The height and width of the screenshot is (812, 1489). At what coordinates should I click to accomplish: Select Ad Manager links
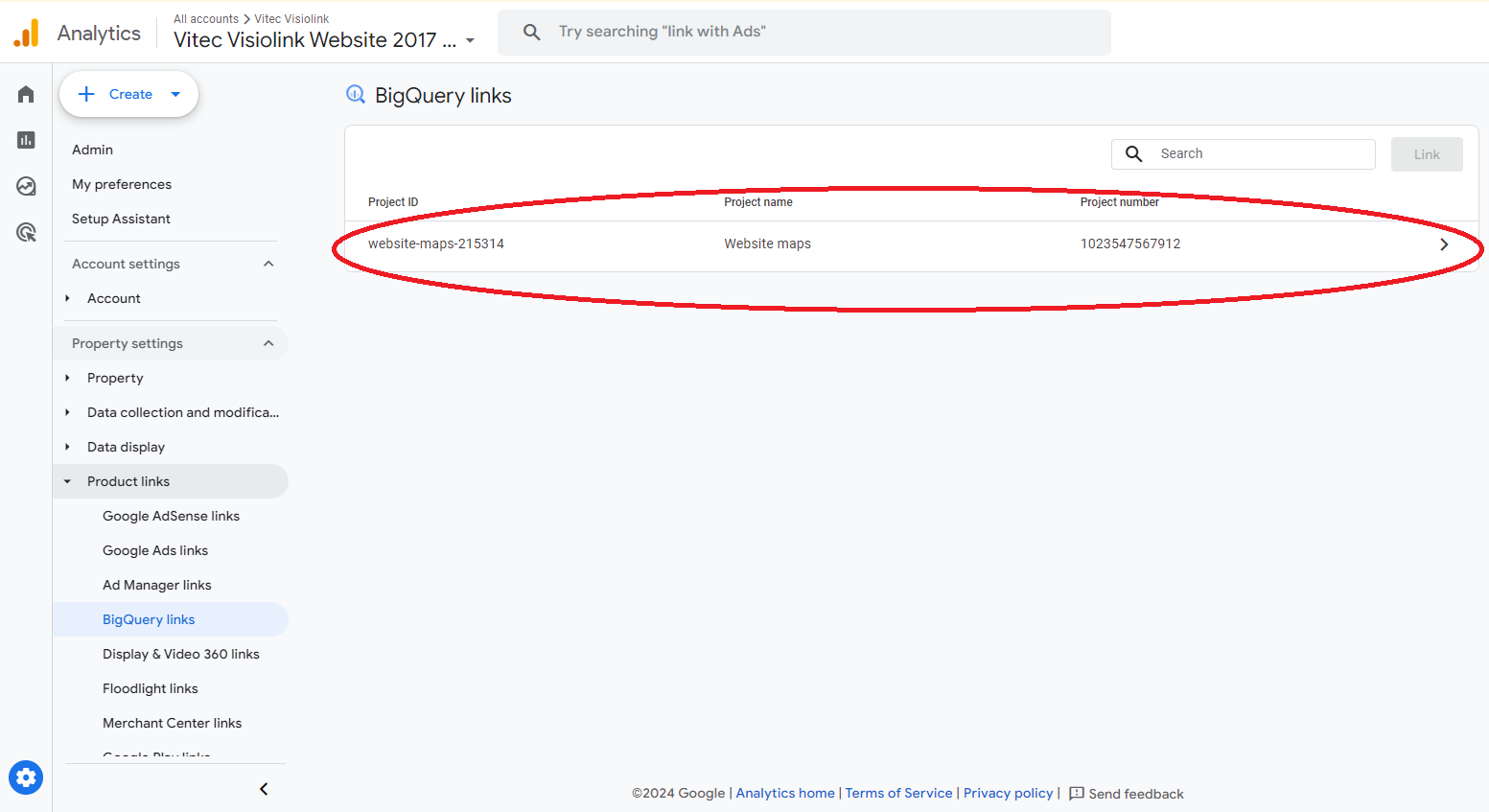click(157, 585)
